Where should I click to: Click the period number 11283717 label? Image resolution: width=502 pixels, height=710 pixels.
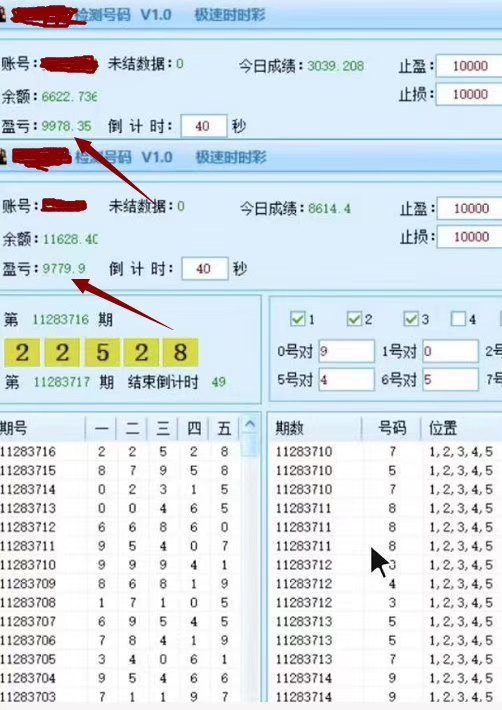(x=62, y=382)
